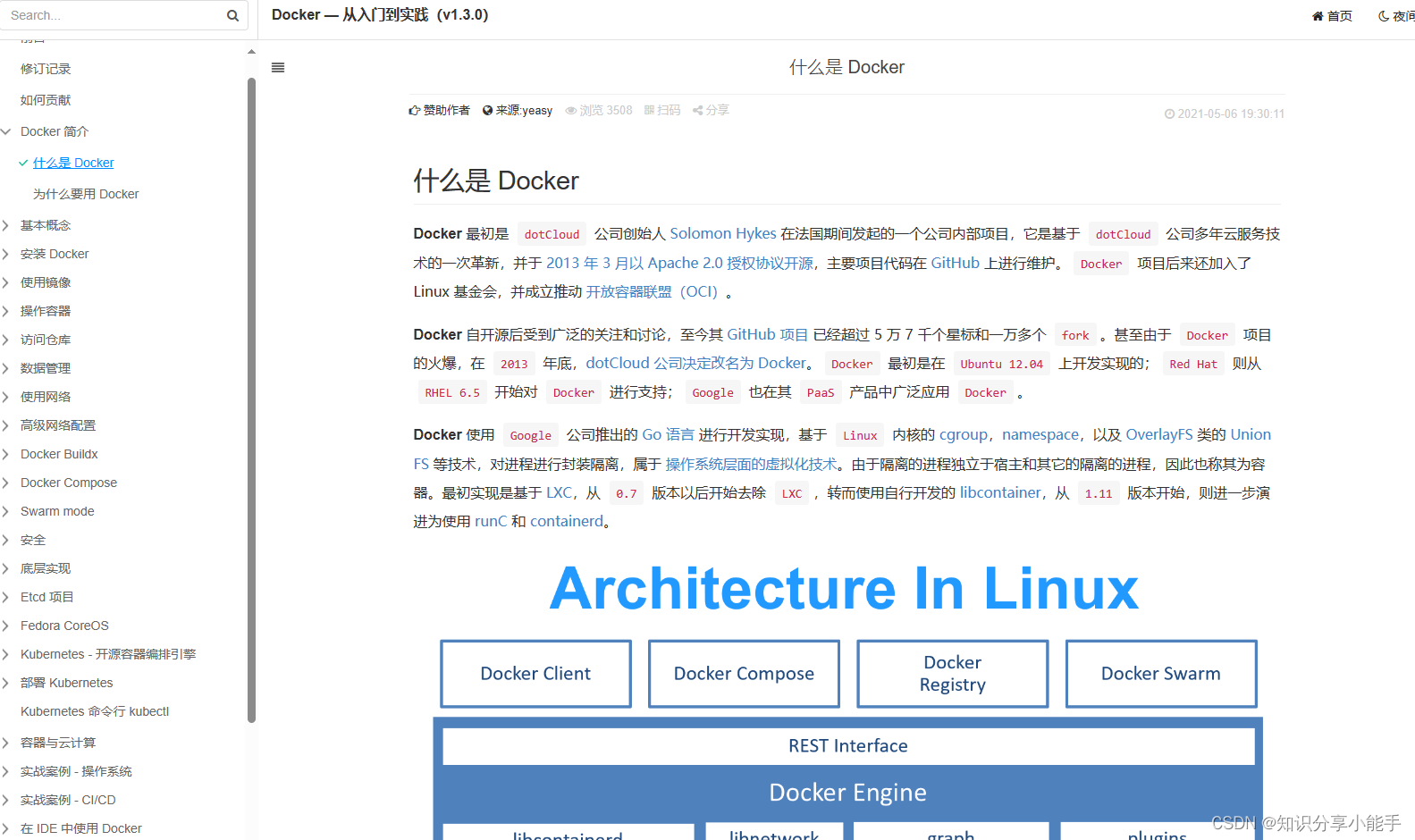
Task: Open the Etcd 项目 chapter
Action: click(x=47, y=597)
